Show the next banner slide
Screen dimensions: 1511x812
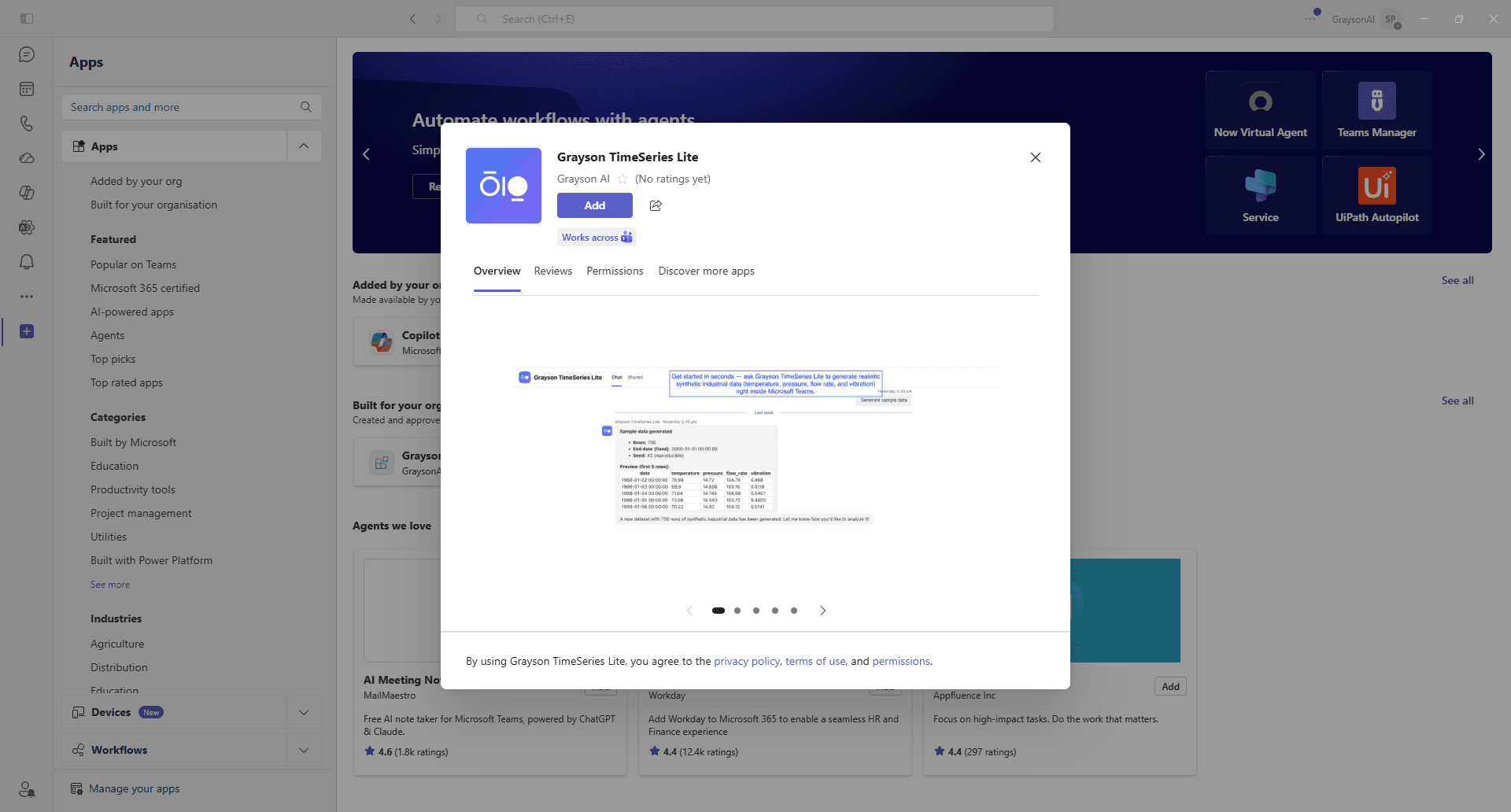(1481, 154)
